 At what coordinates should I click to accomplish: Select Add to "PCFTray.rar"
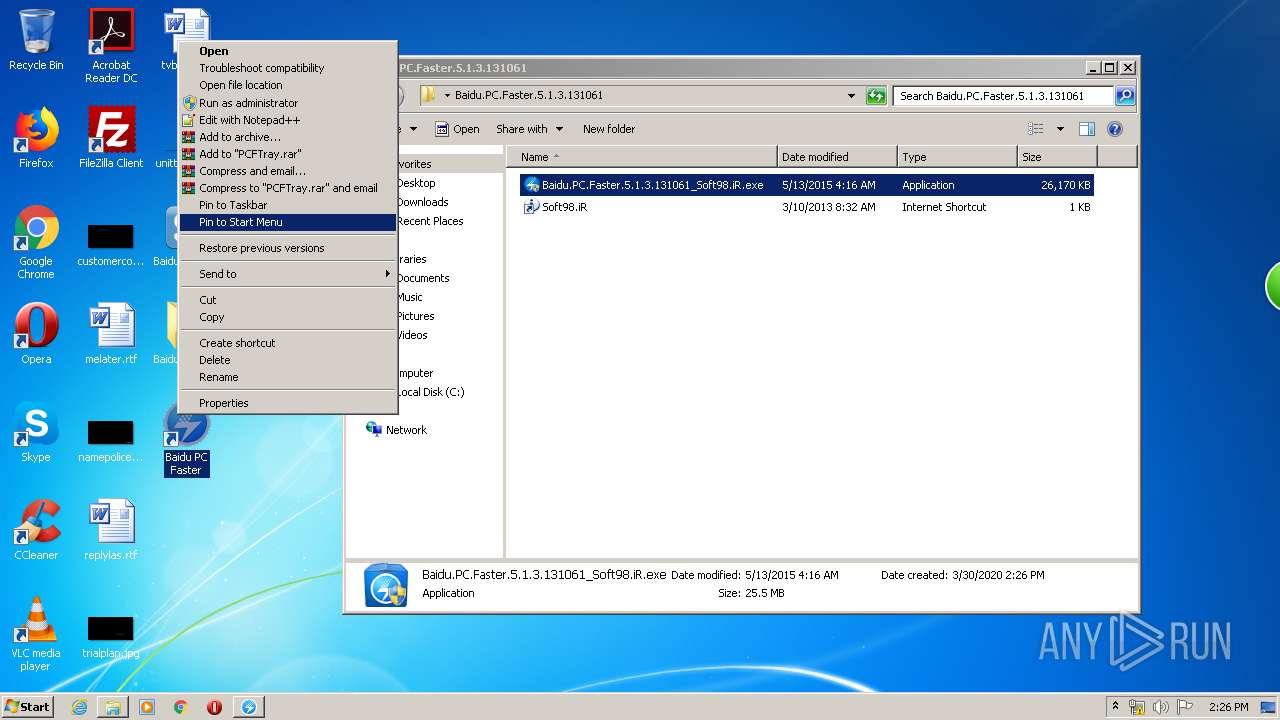pos(288,154)
